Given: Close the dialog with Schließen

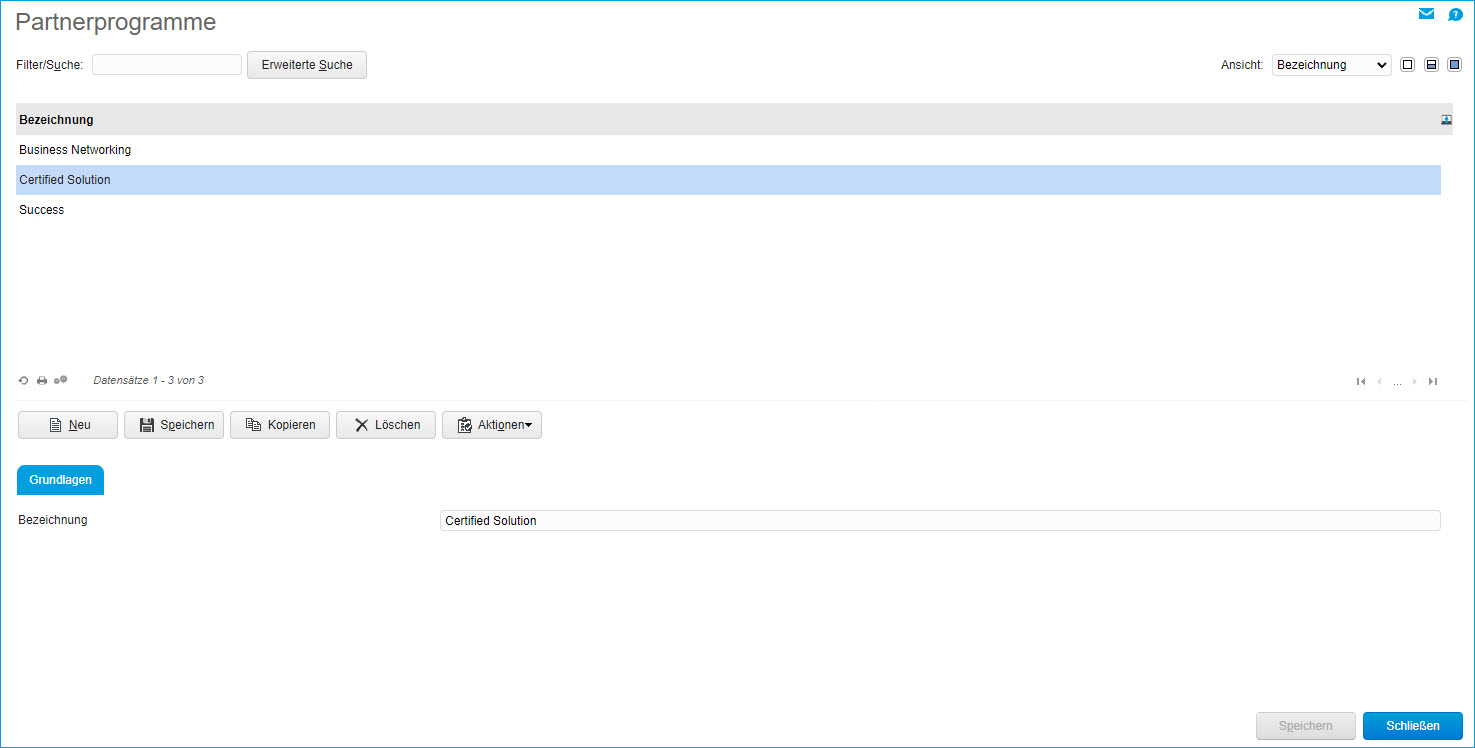Looking at the screenshot, I should click(1413, 726).
